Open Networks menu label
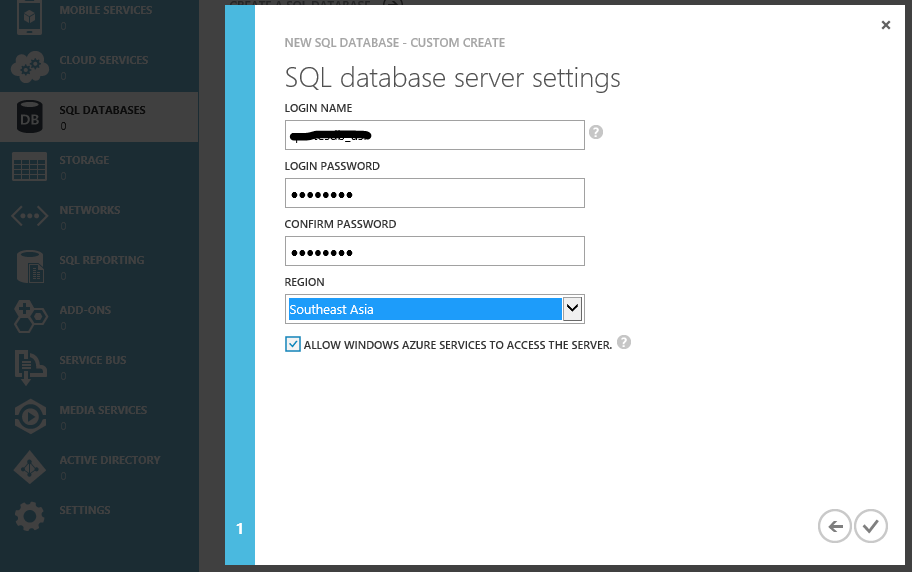 (90, 210)
